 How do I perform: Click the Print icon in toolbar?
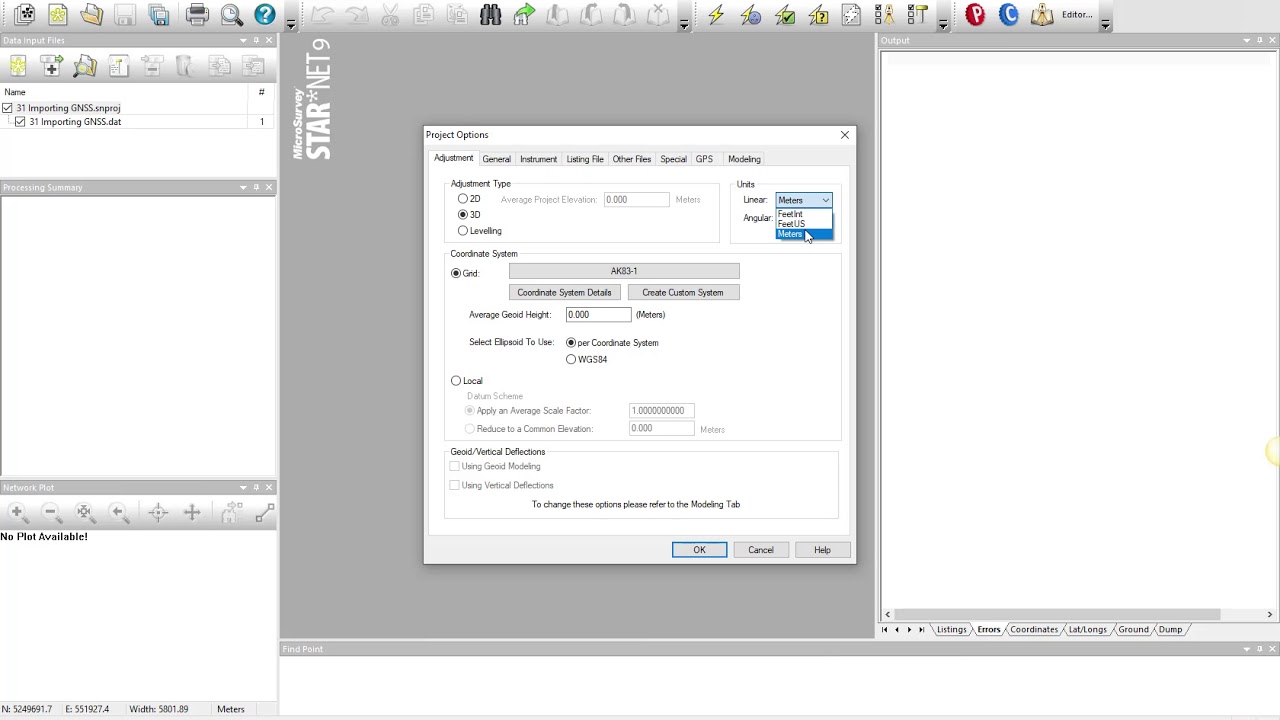point(197,15)
